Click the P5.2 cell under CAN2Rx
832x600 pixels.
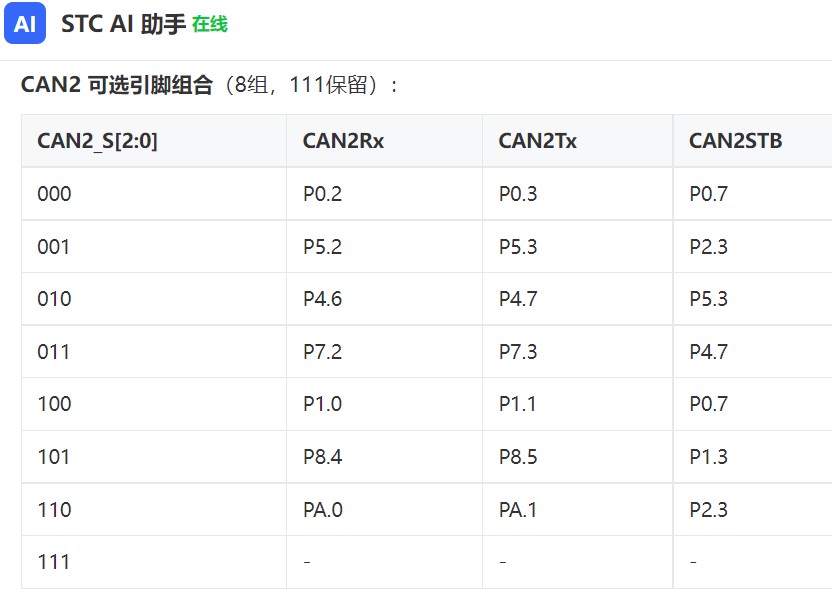coord(323,247)
